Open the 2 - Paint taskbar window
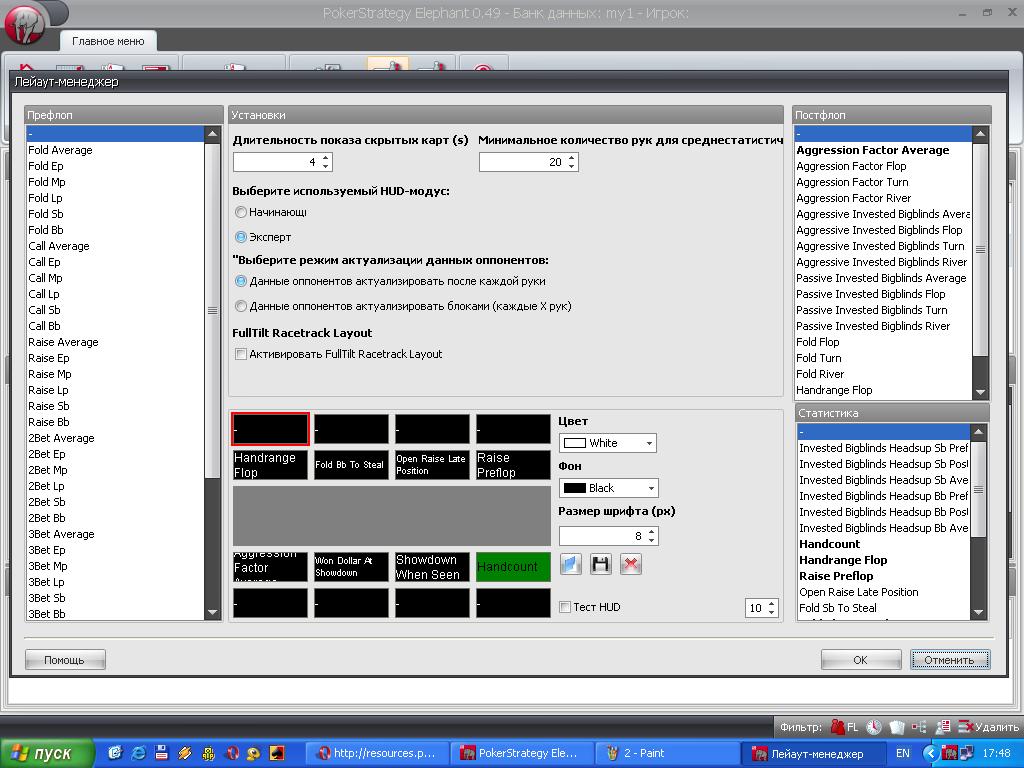The width and height of the screenshot is (1024, 768). point(665,753)
